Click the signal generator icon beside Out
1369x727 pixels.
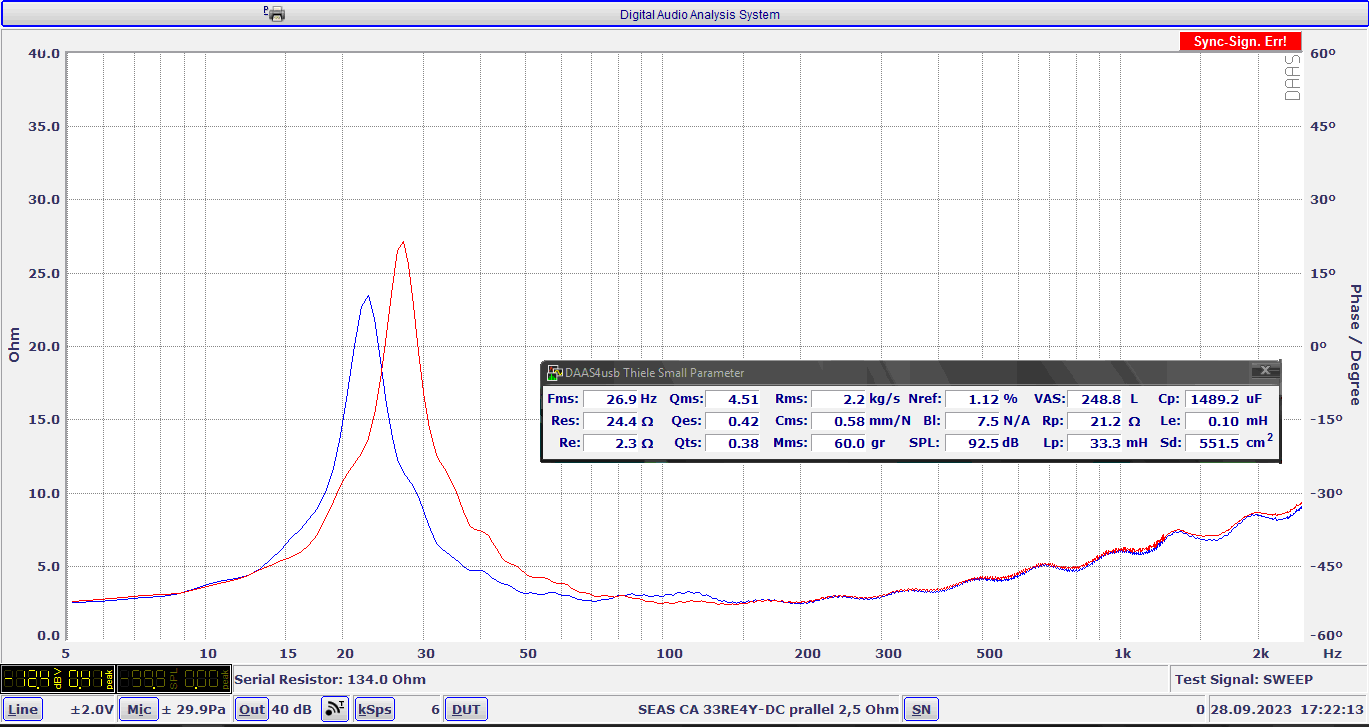coord(334,710)
